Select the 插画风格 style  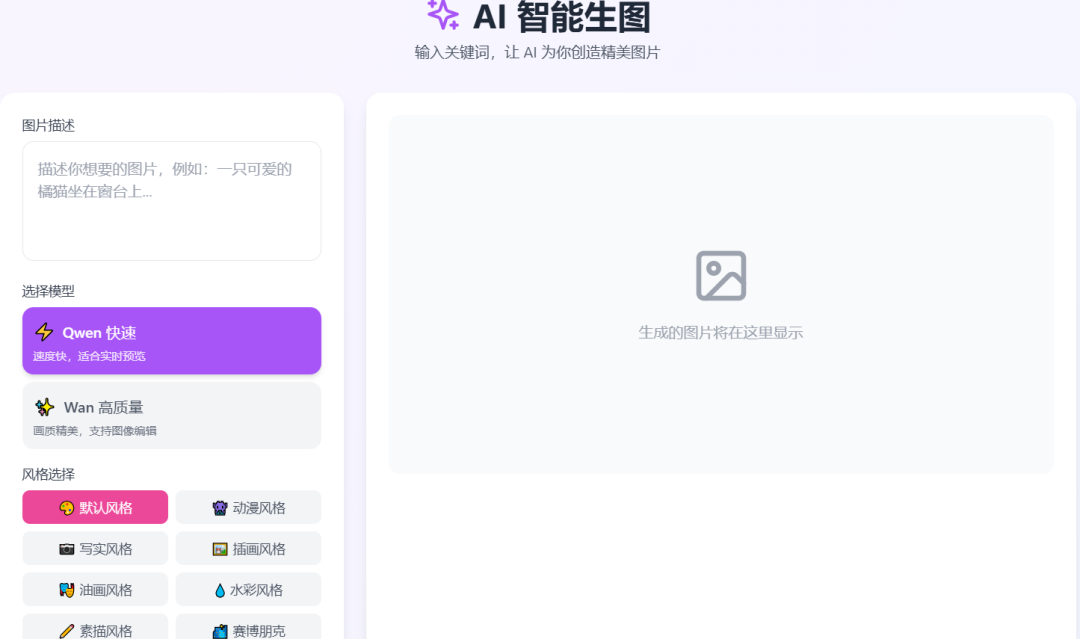(249, 548)
